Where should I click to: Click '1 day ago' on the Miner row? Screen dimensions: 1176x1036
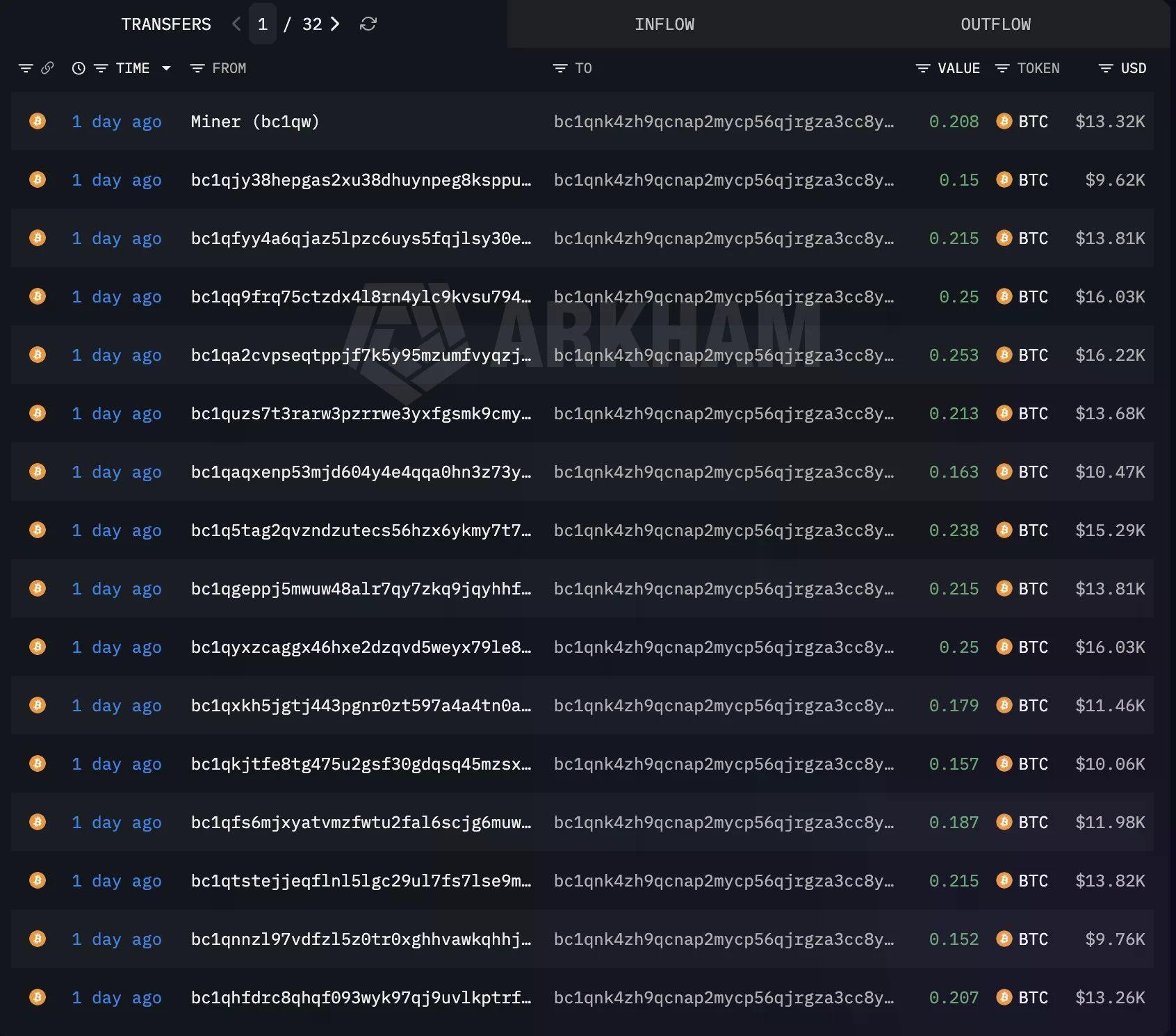click(117, 122)
